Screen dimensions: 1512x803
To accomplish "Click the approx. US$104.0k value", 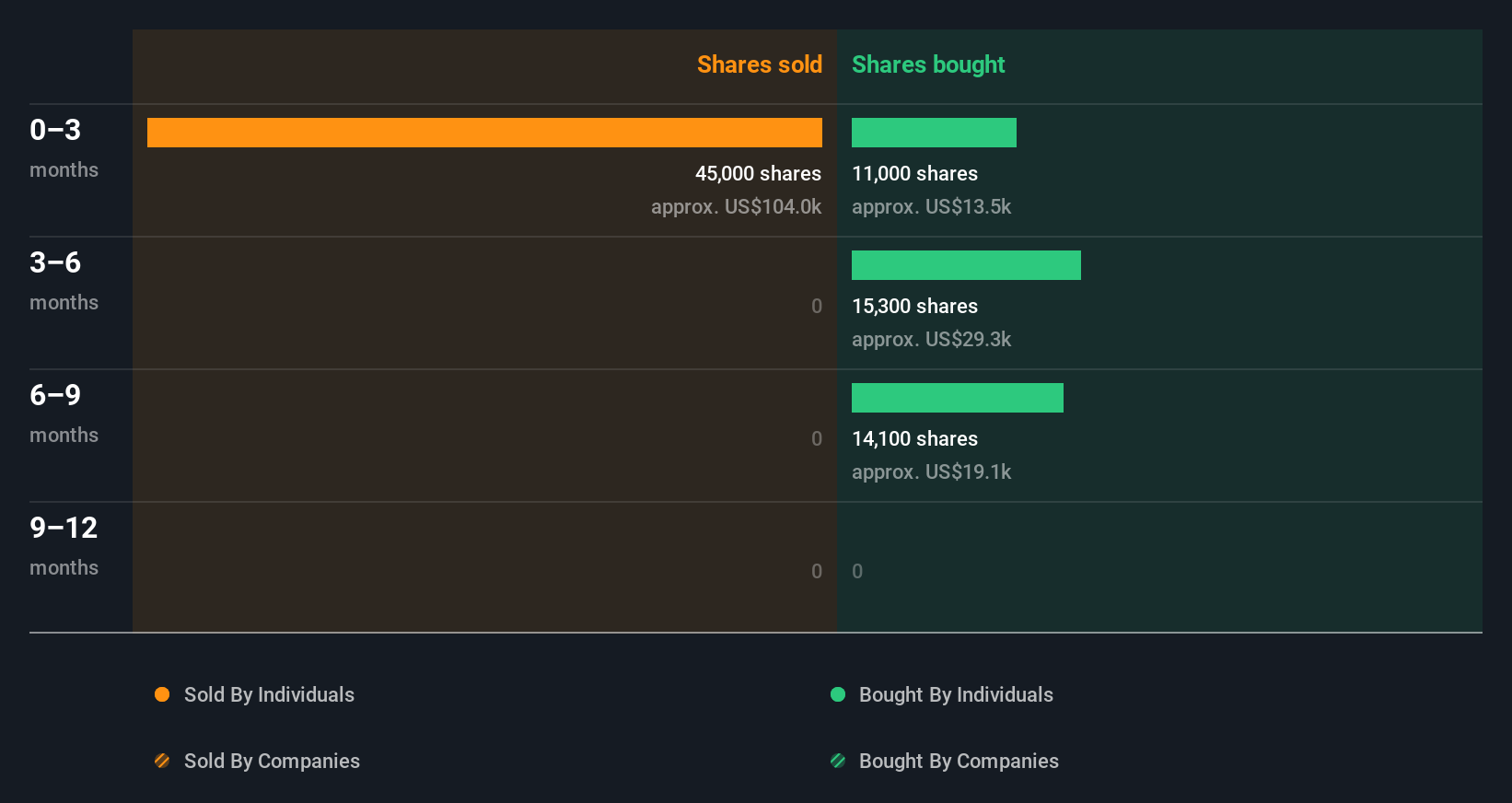I will (736, 206).
